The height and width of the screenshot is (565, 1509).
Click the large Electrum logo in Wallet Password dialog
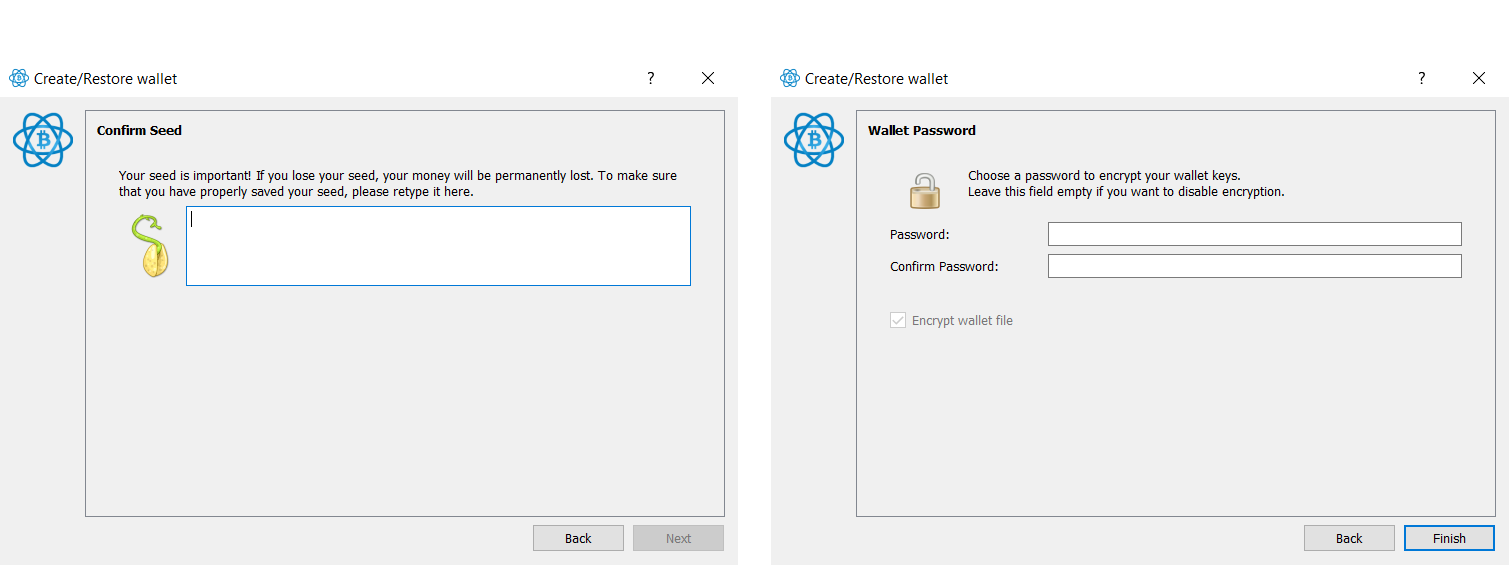(814, 139)
